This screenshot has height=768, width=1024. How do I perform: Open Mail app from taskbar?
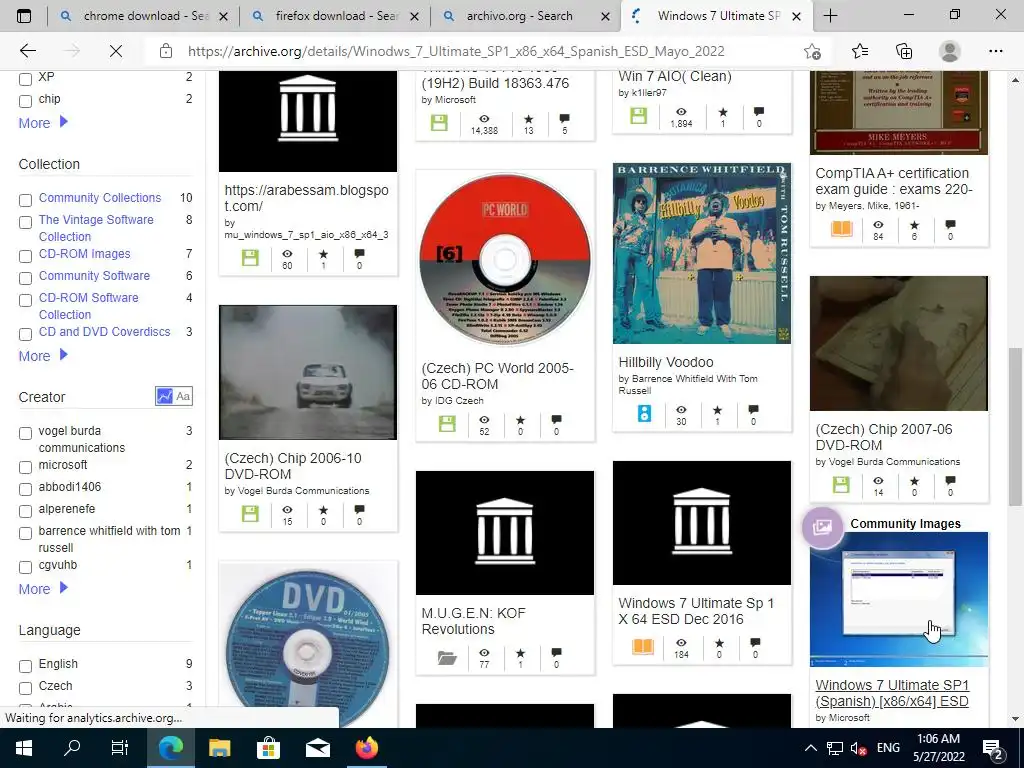coord(317,748)
